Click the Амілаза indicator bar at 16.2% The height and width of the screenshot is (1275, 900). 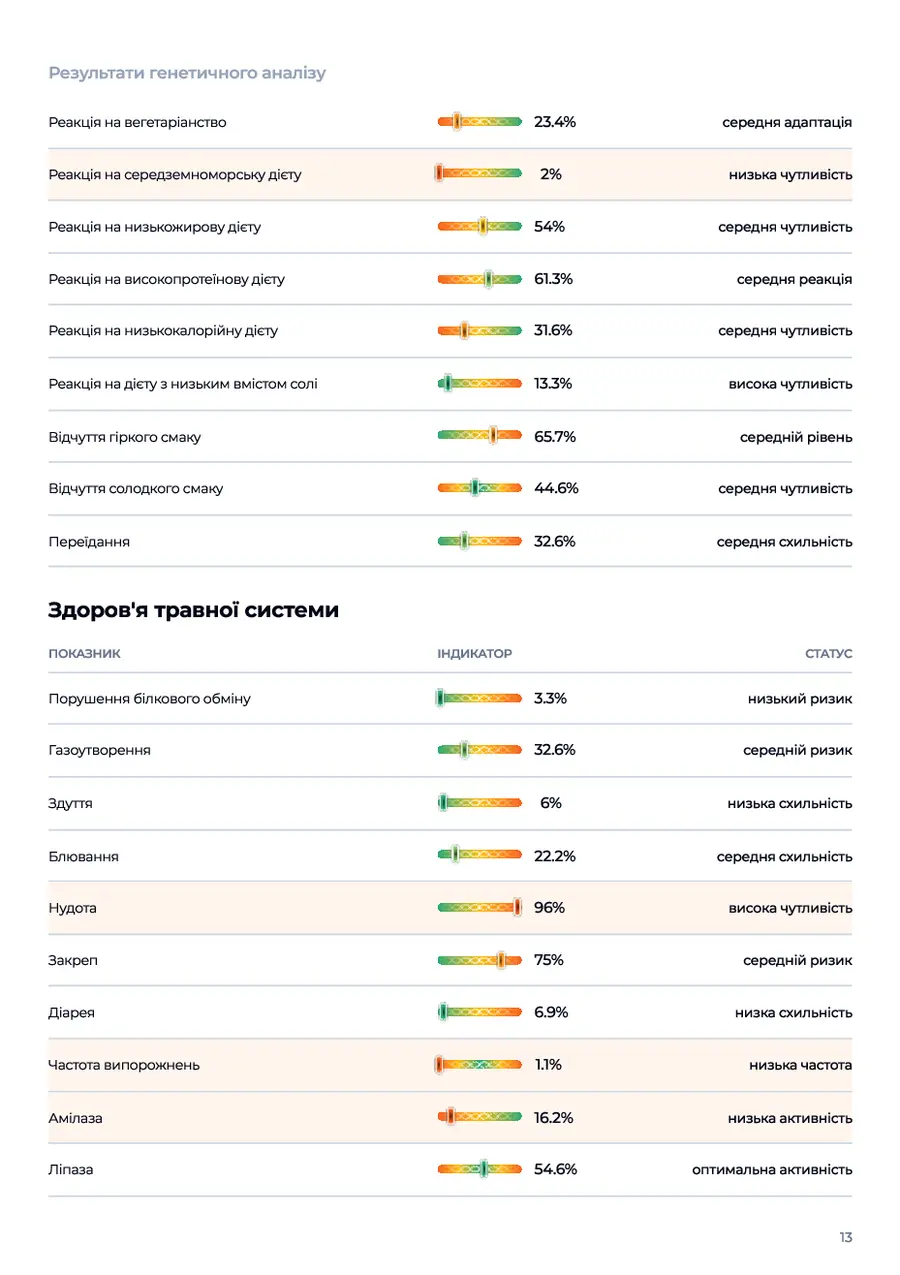(480, 1117)
